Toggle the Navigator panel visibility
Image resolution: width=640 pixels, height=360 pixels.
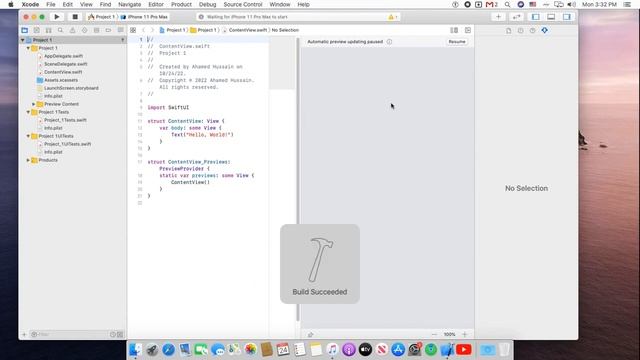536,17
